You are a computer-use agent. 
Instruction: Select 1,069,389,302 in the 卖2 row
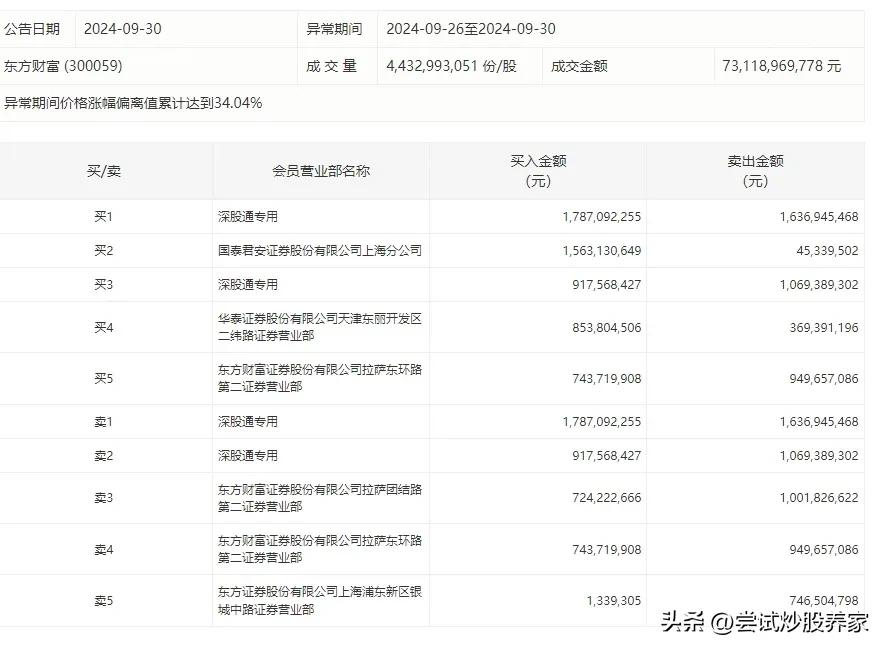click(x=819, y=455)
